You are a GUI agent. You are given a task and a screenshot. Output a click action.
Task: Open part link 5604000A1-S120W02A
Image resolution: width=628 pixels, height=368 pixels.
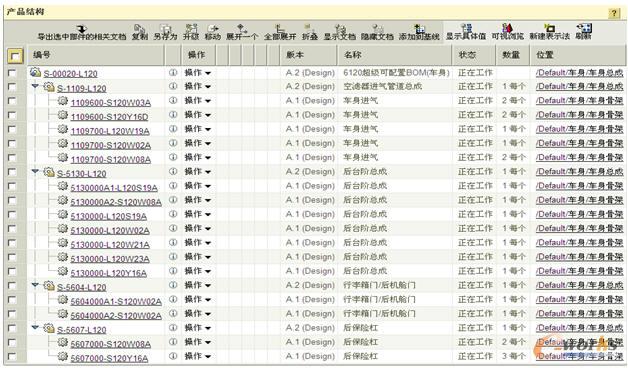tap(116, 302)
